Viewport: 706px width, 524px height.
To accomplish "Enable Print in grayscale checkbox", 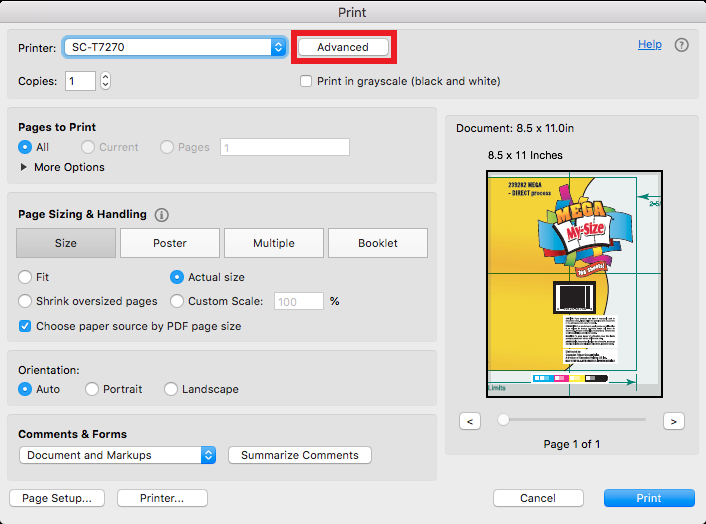I will coord(306,81).
